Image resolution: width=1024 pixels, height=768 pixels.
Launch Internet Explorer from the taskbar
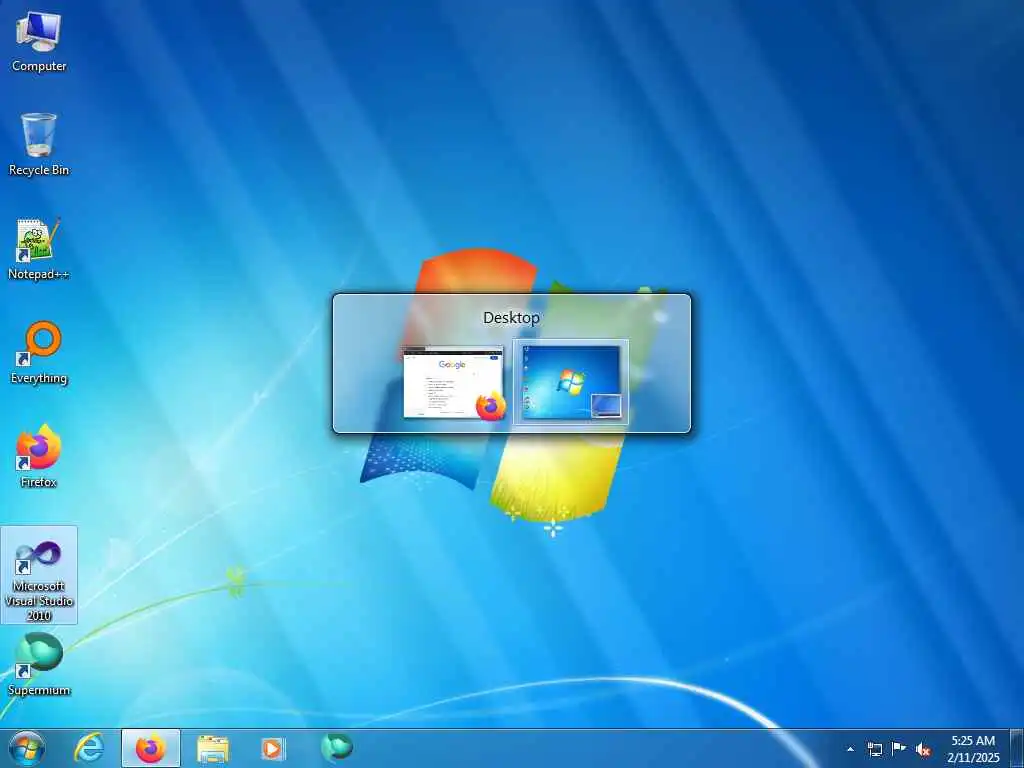click(89, 748)
